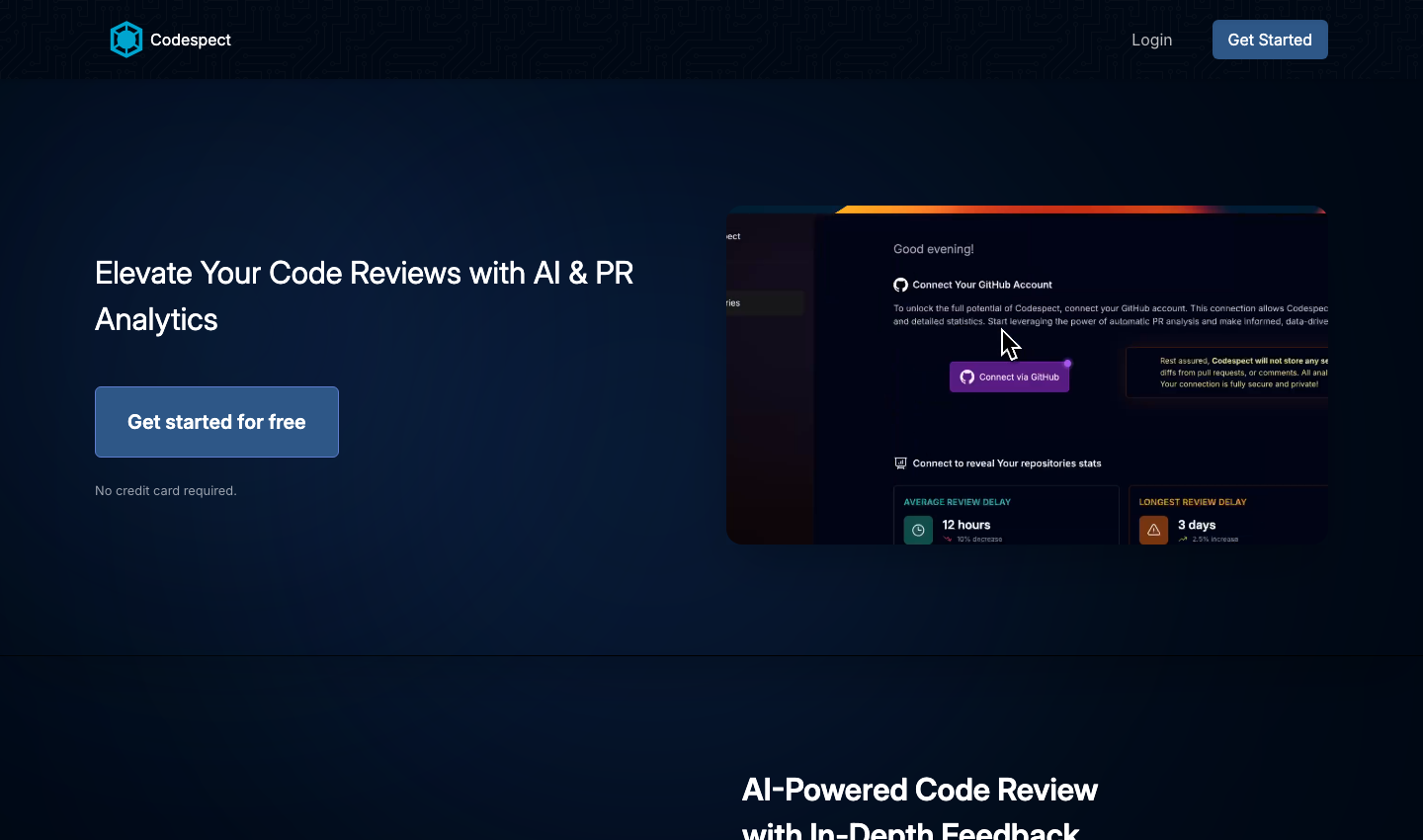This screenshot has height=840, width=1423.
Task: Click Get started for free button
Action: [x=216, y=422]
